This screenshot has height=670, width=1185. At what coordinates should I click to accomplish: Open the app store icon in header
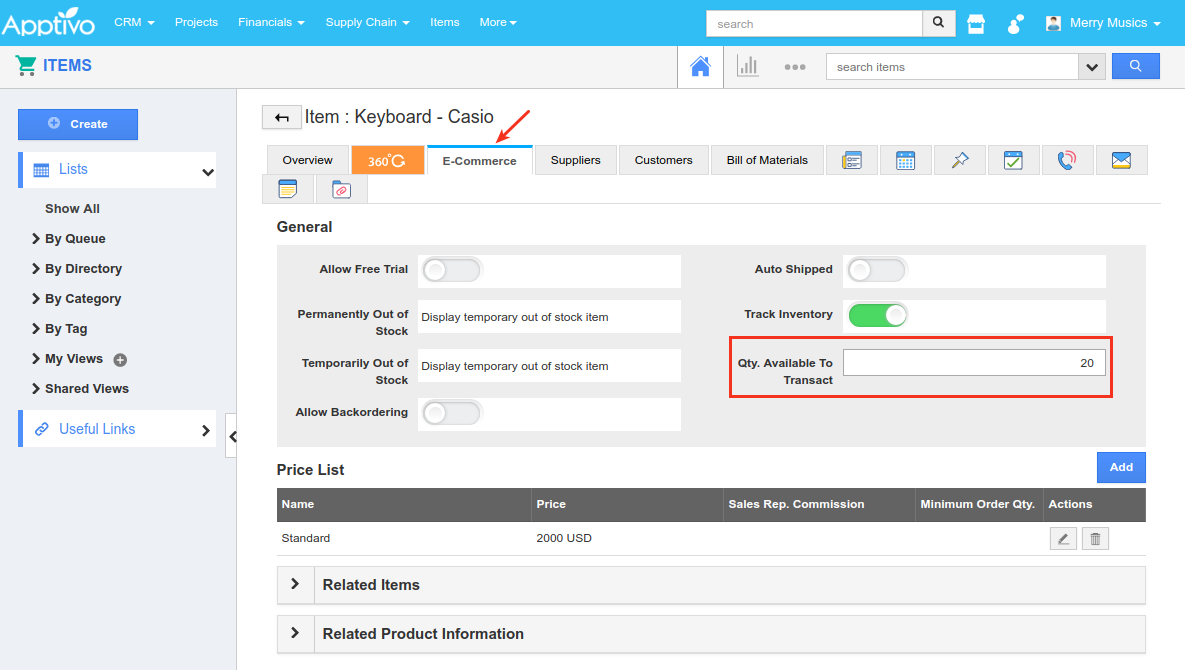tap(976, 23)
